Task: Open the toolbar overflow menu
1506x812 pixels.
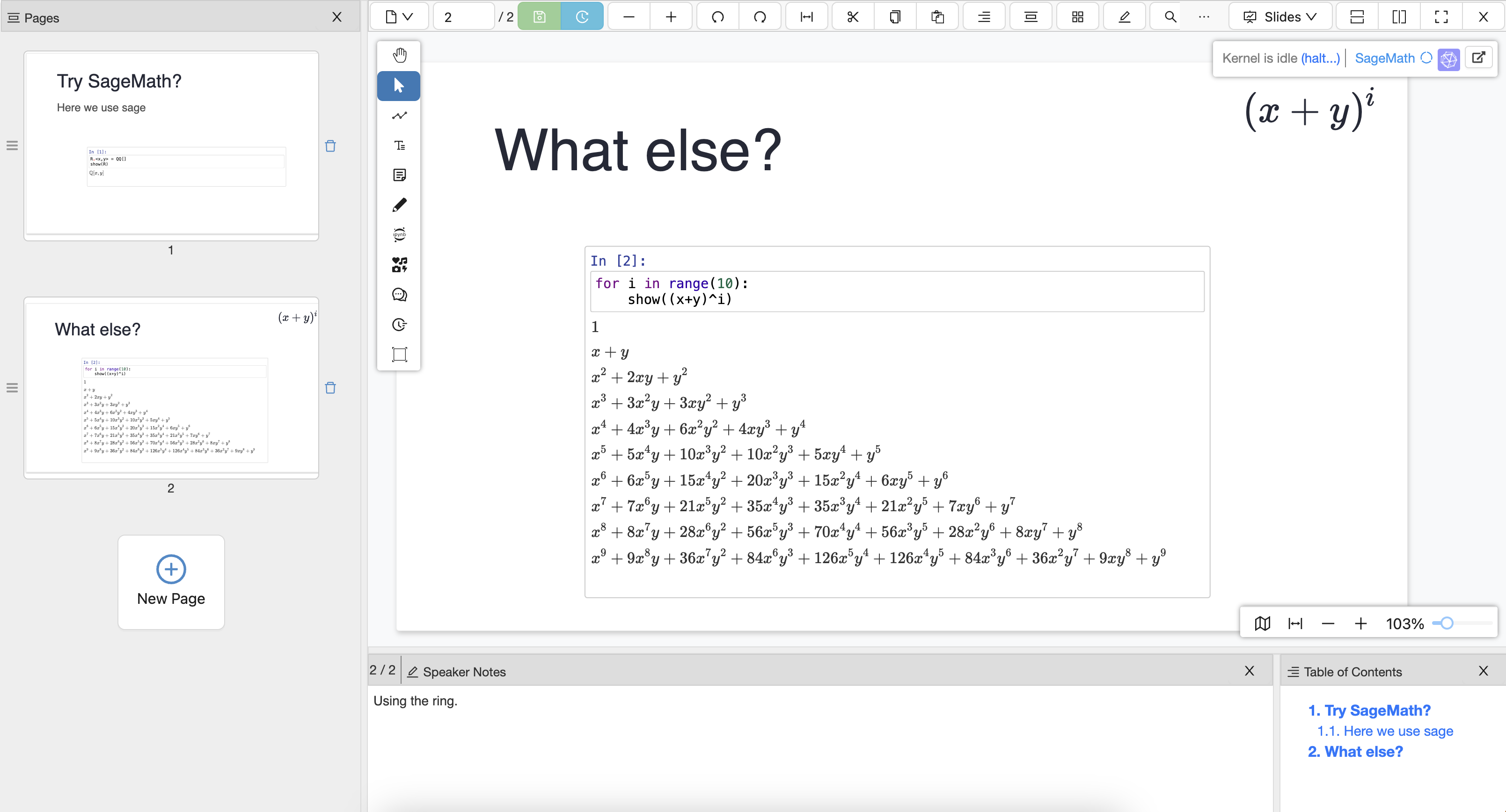Action: [1203, 17]
